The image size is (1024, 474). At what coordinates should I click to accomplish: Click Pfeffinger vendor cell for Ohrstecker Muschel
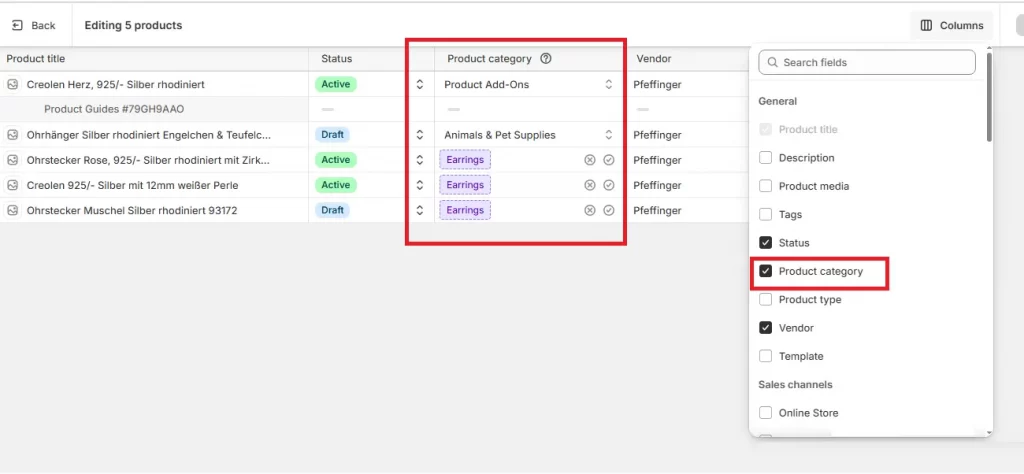click(657, 210)
